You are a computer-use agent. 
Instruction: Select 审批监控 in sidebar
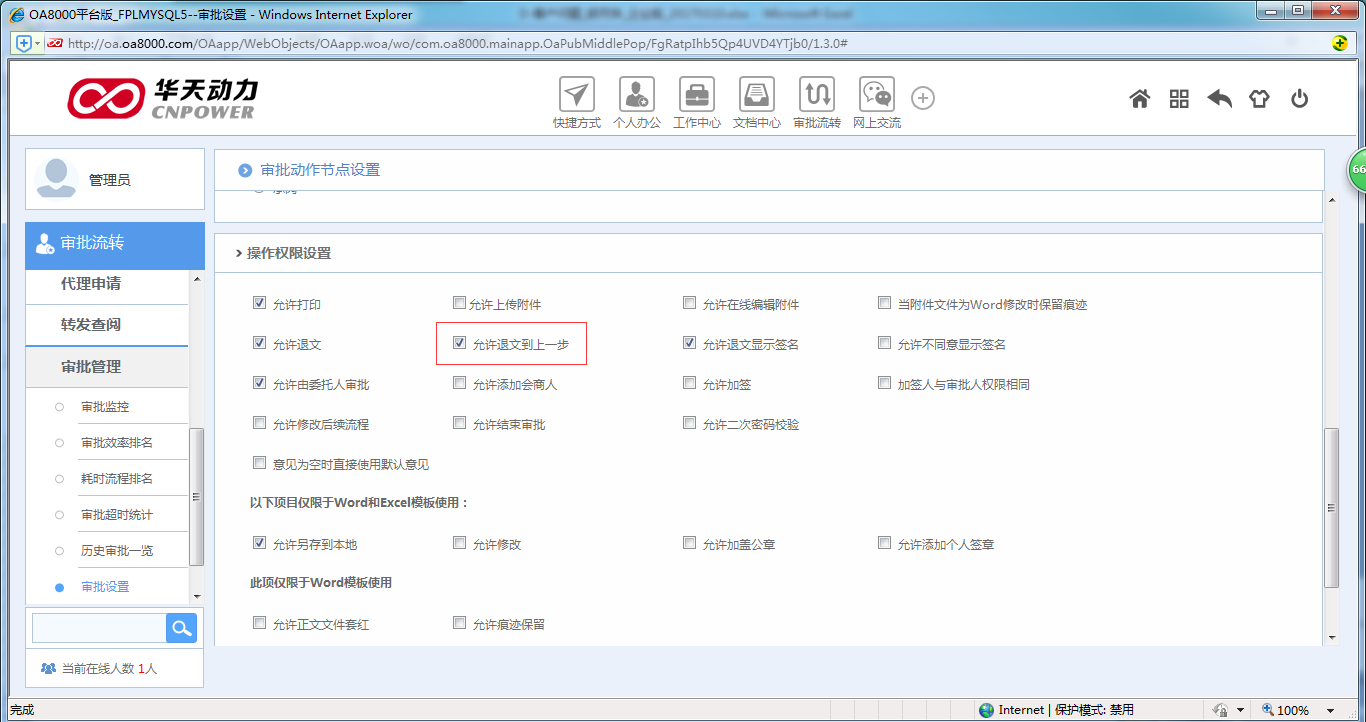105,407
